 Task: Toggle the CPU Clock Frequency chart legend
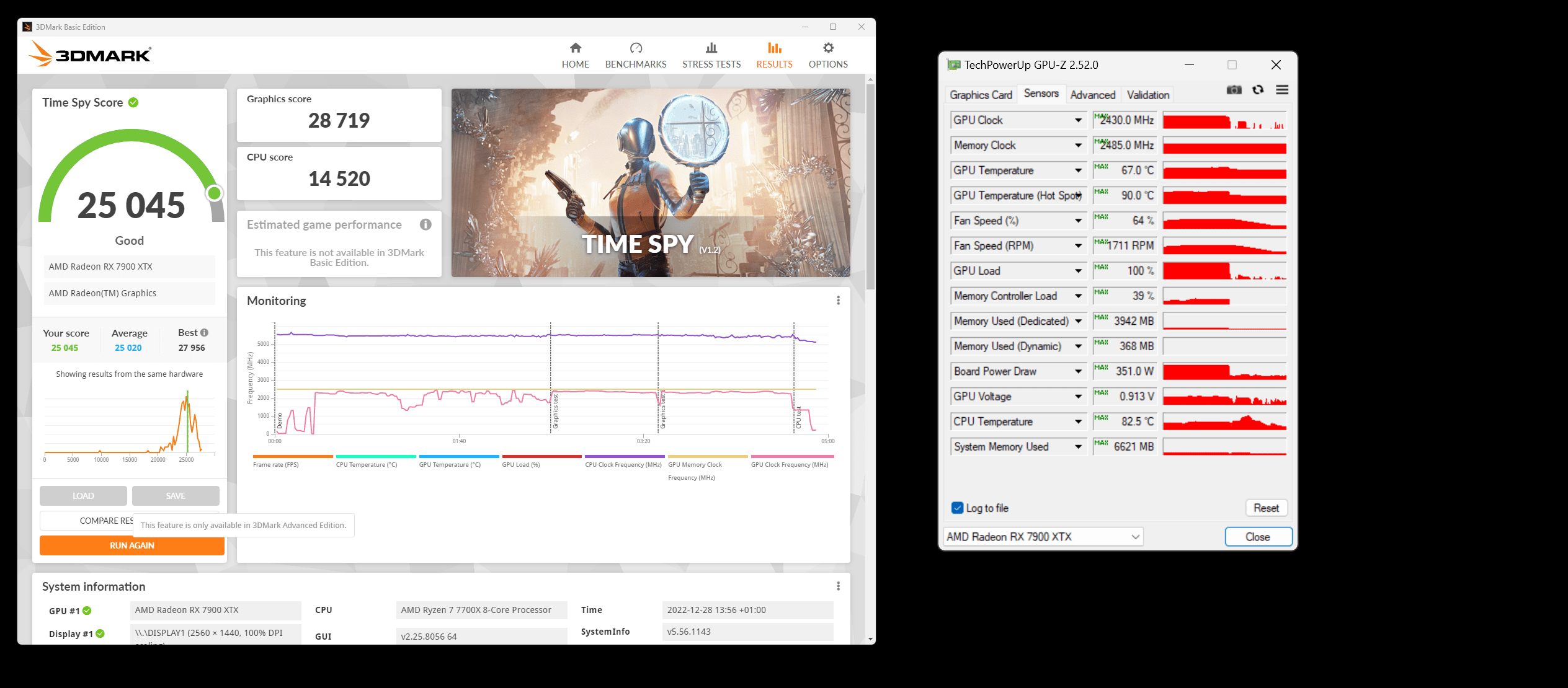pyautogui.click(x=624, y=461)
